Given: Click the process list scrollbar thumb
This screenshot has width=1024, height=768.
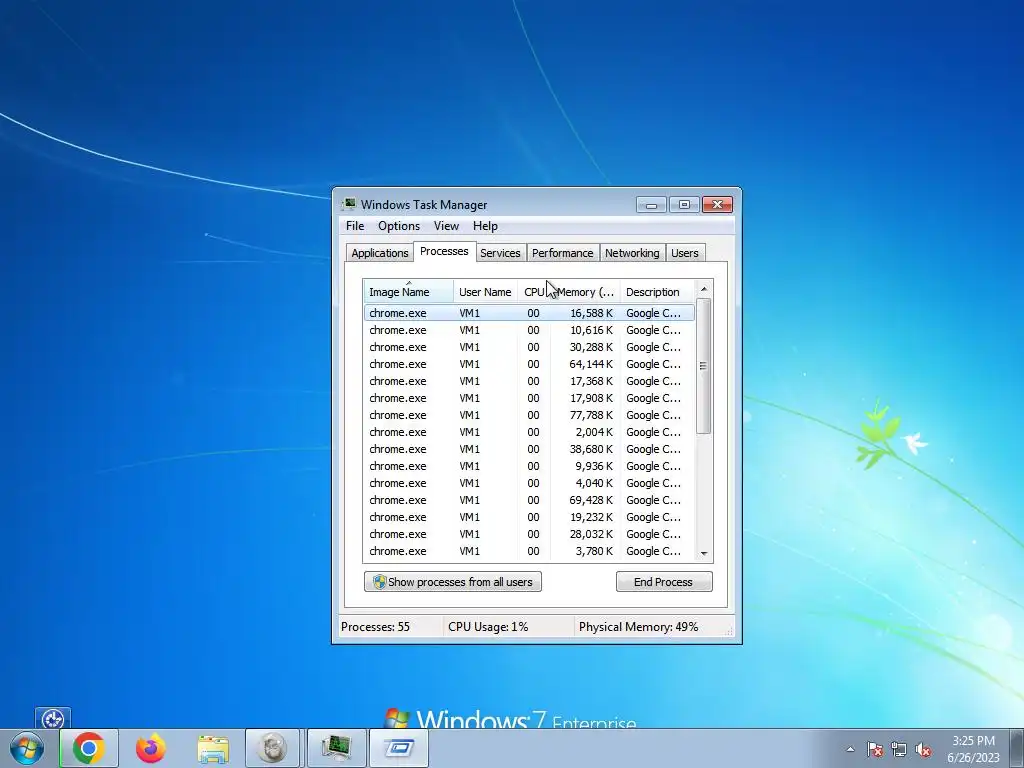Looking at the screenshot, I should pyautogui.click(x=703, y=366).
